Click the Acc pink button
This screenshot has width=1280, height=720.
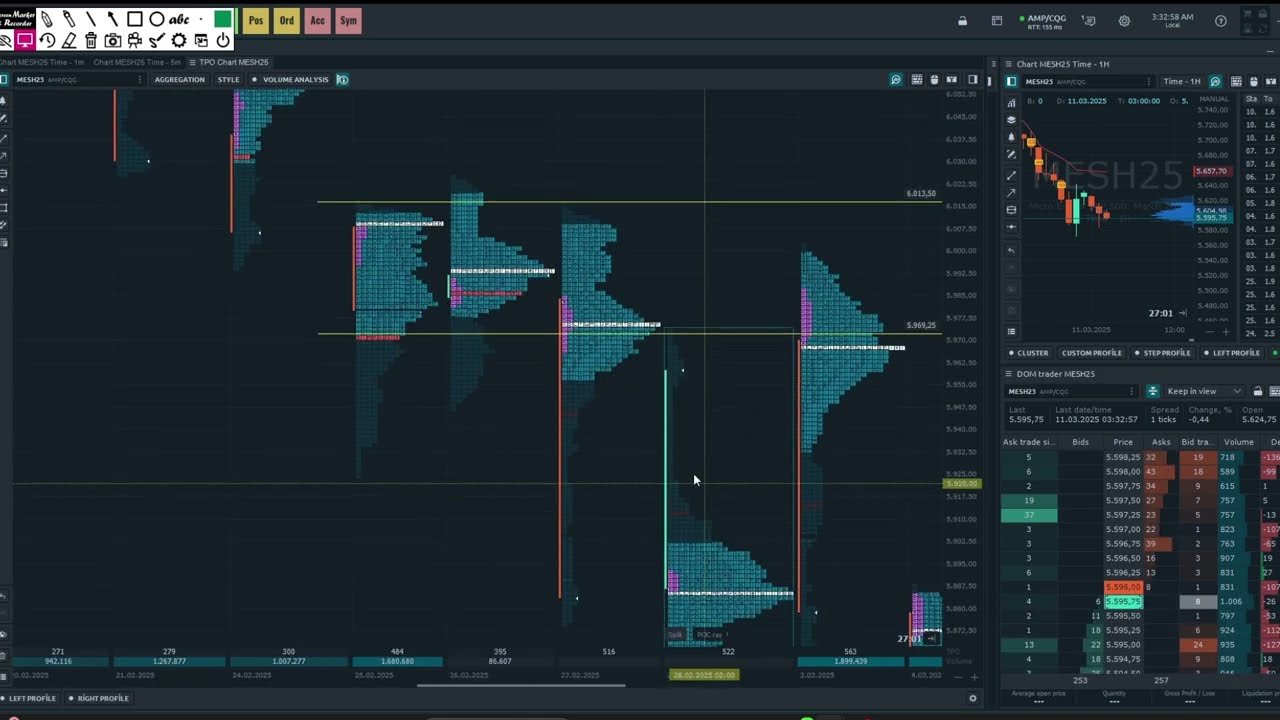pos(317,20)
